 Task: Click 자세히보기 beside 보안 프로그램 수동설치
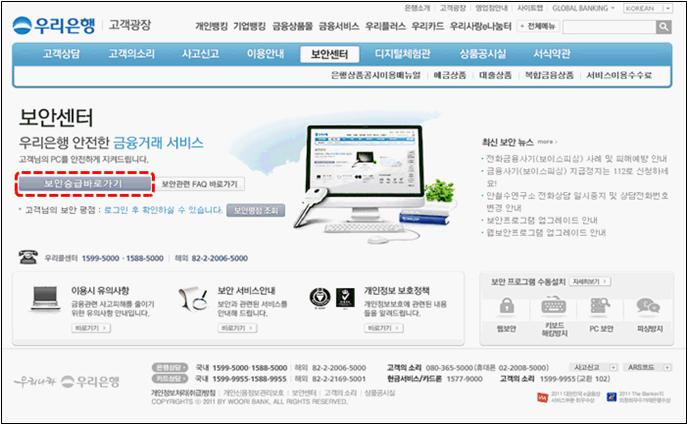click(590, 282)
